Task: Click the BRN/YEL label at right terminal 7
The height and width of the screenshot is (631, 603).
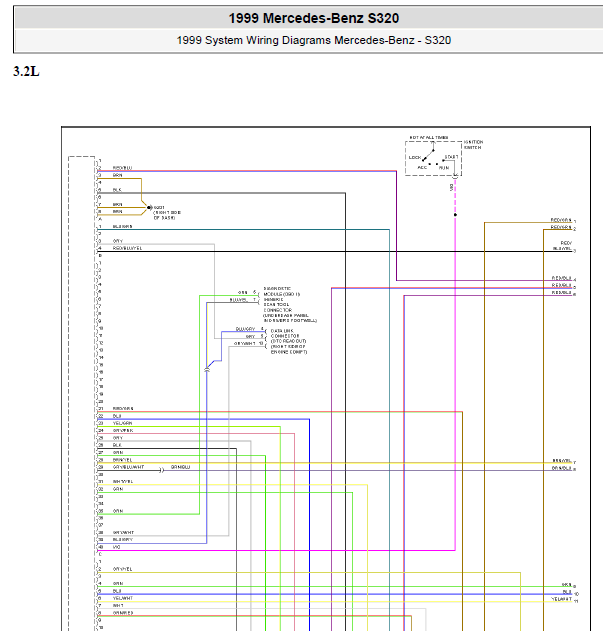Action: 562,461
